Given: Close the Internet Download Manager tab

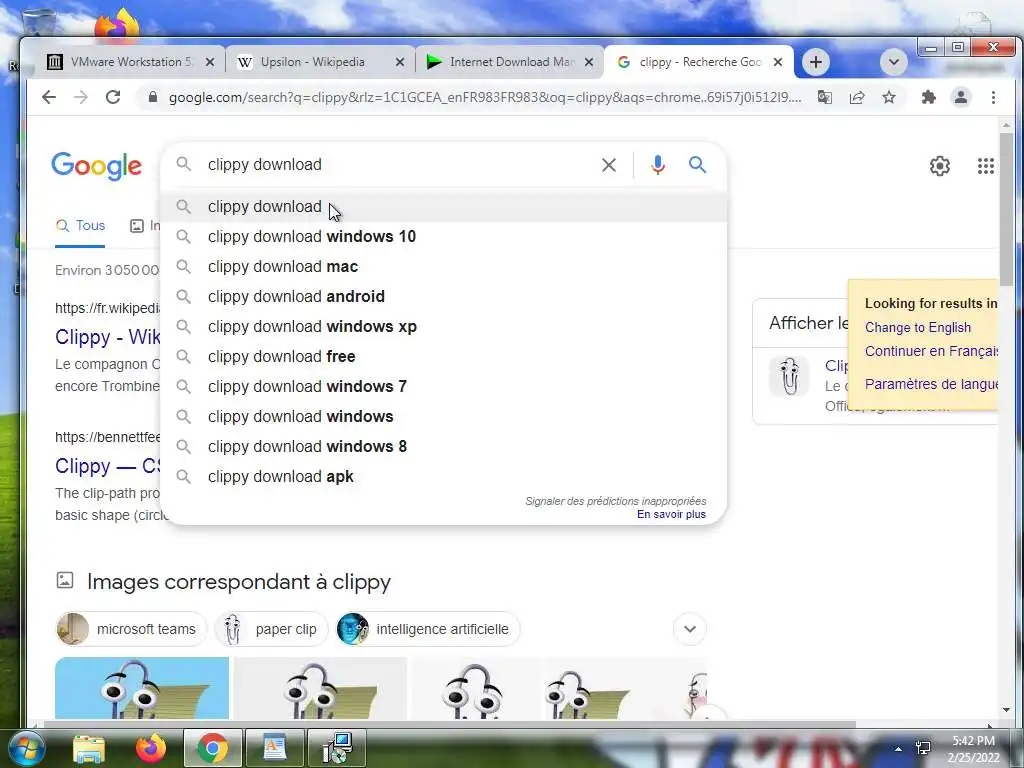Looking at the screenshot, I should point(588,62).
